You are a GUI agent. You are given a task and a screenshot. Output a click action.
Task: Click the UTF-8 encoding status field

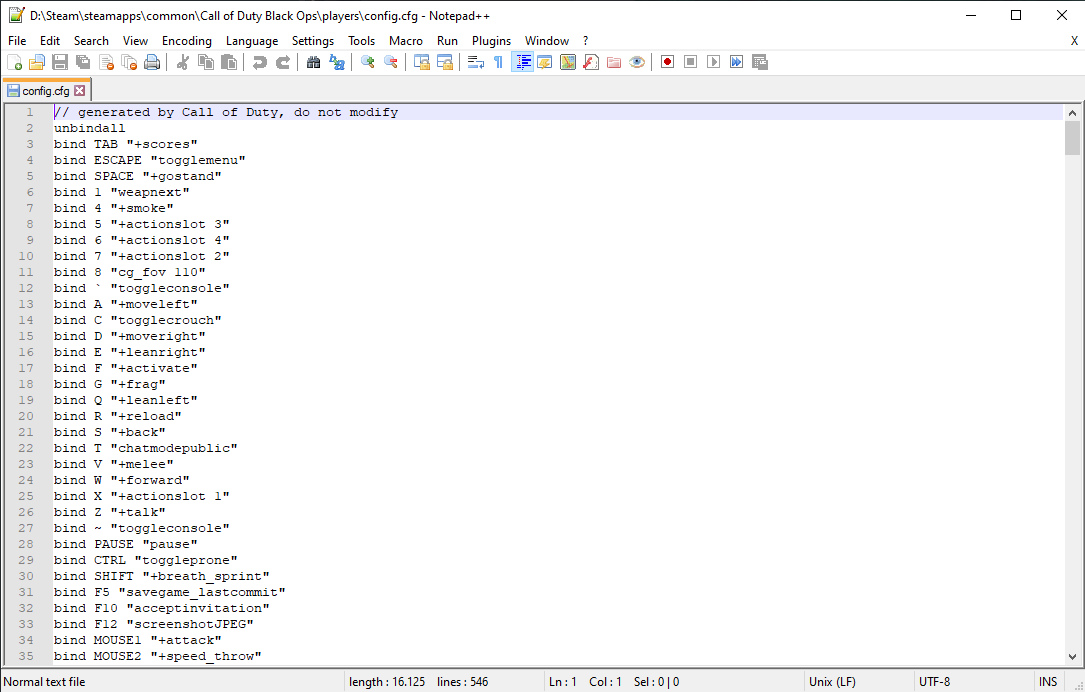point(934,682)
